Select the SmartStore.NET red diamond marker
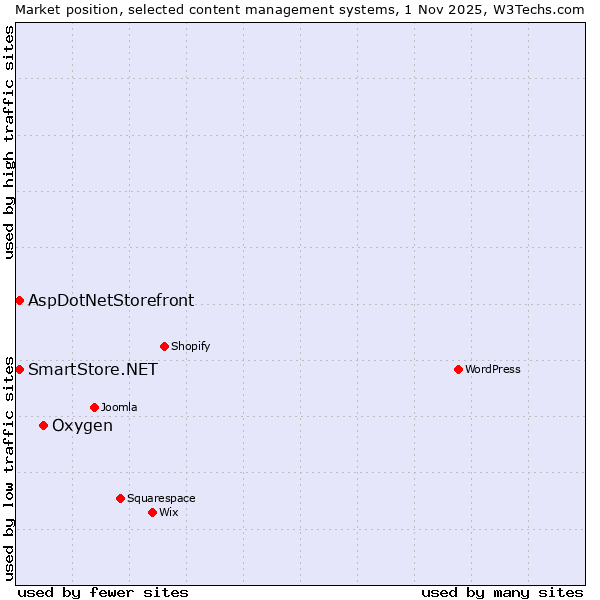Image resolution: width=600 pixels, height=600 pixels. 19,370
